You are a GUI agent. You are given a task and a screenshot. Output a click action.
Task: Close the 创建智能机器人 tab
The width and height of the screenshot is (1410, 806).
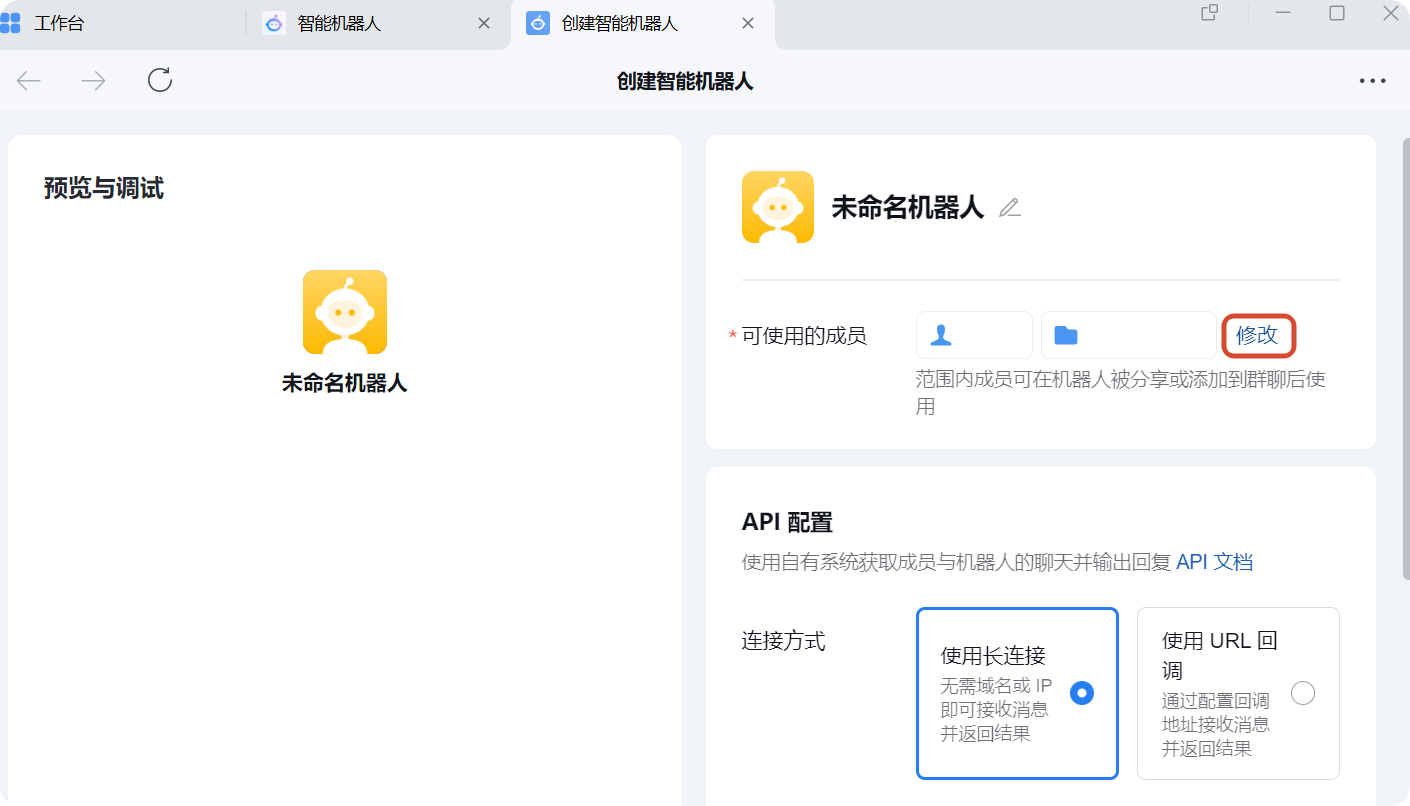click(747, 23)
